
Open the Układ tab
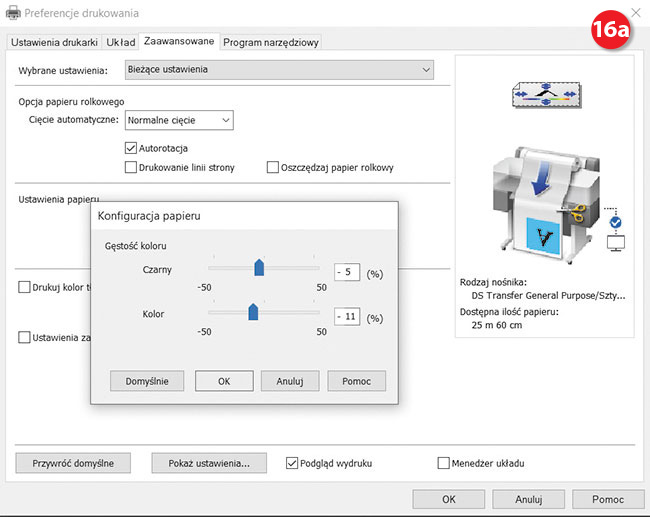tap(121, 43)
